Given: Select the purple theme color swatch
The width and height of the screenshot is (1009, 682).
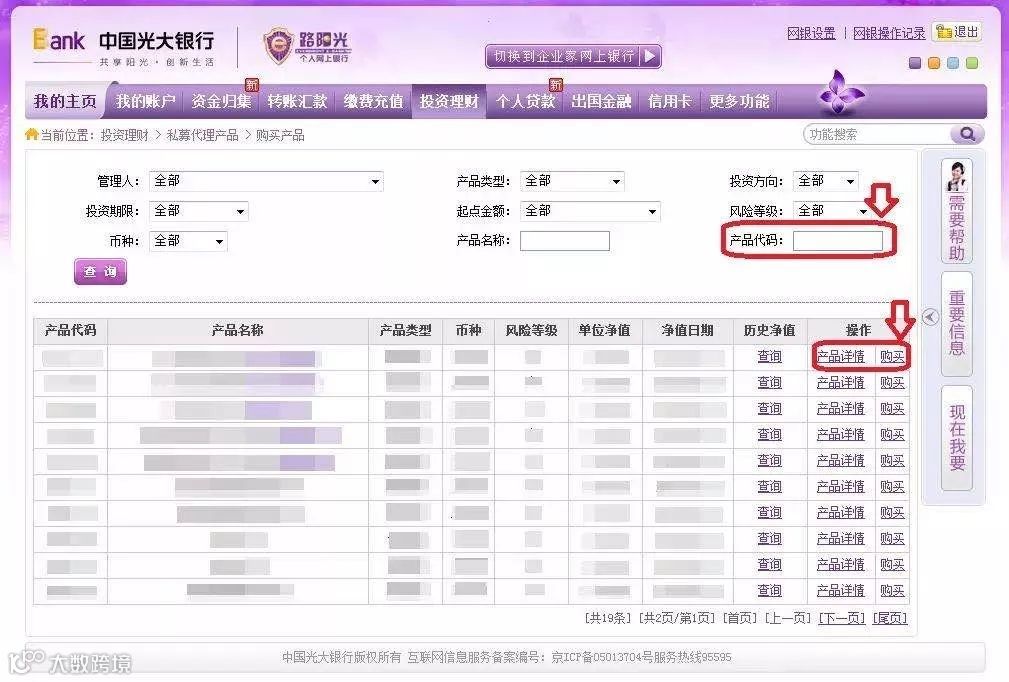Looking at the screenshot, I should [x=914, y=63].
